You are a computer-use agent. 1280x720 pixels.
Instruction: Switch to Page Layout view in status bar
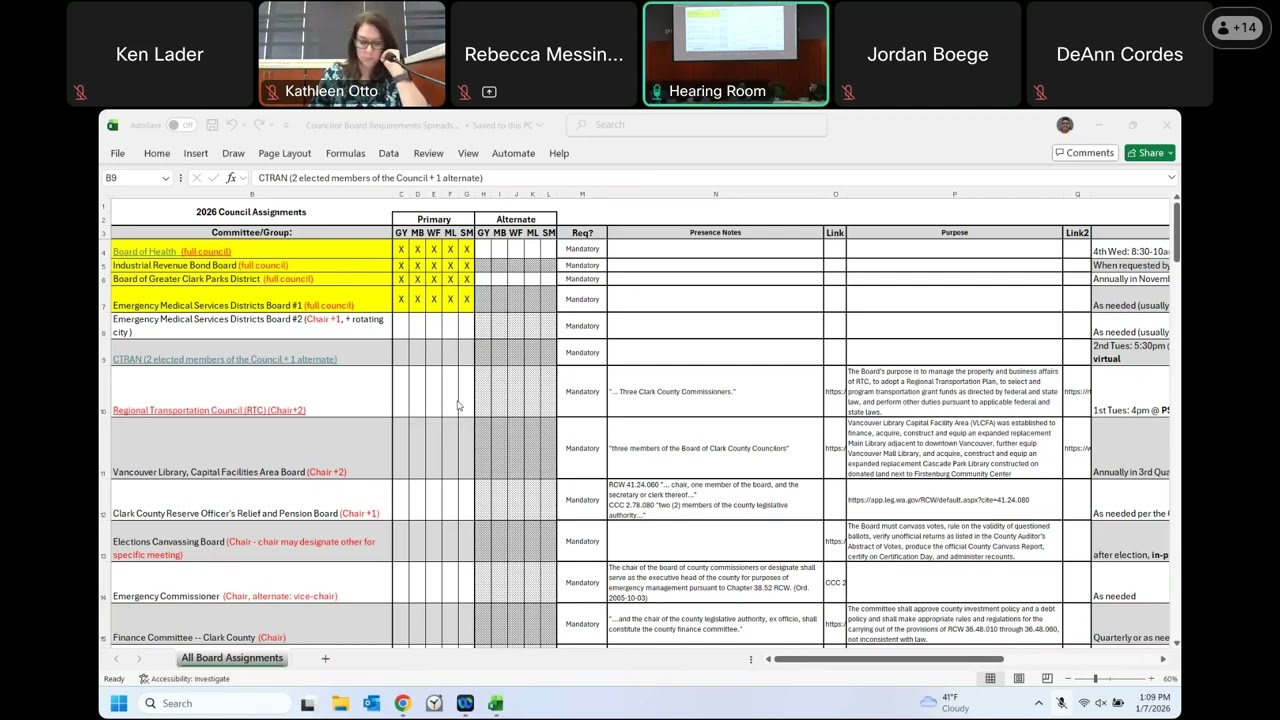pyautogui.click(x=1018, y=679)
